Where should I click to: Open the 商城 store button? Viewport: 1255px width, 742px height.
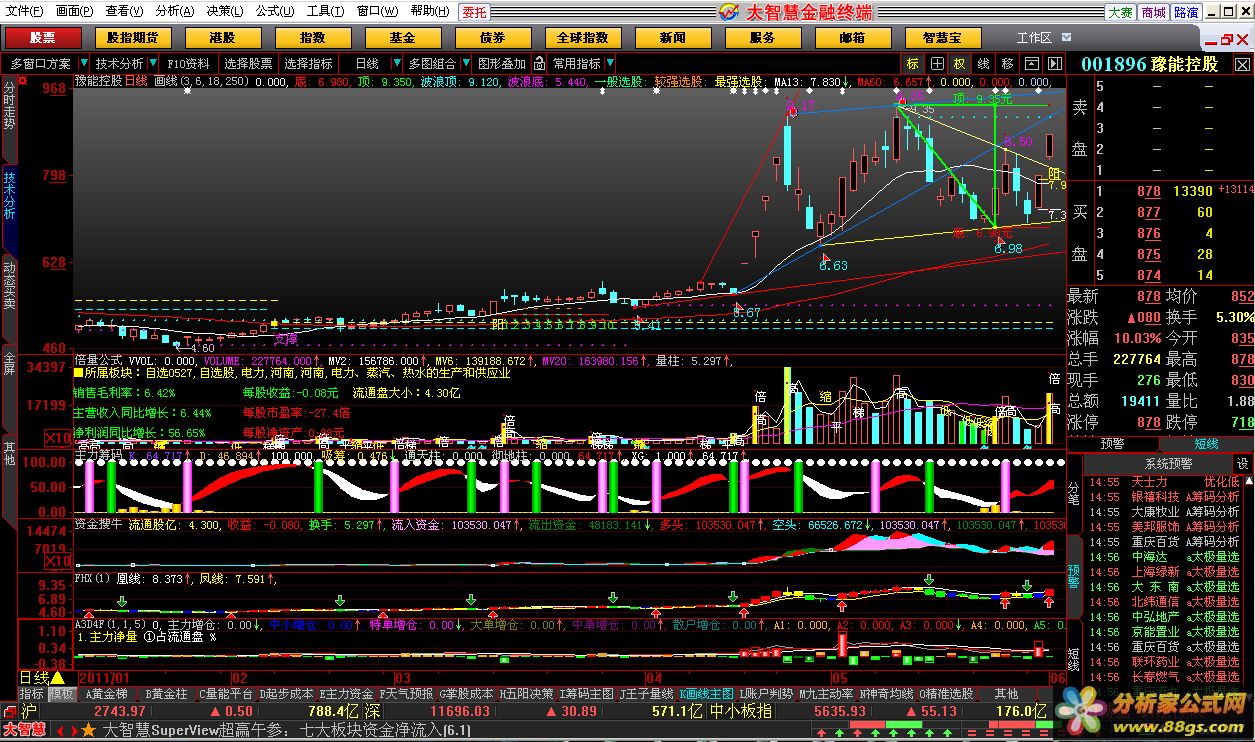tap(1153, 12)
